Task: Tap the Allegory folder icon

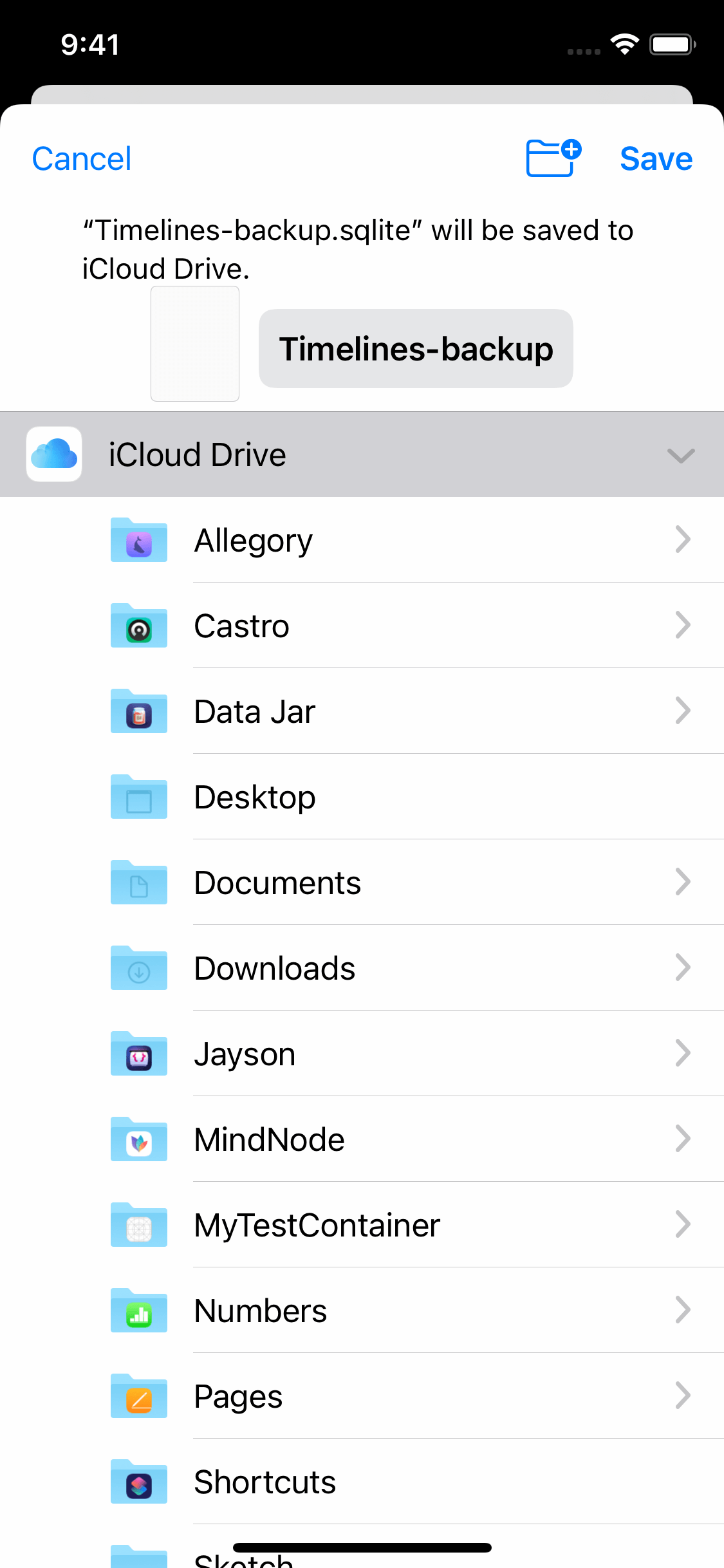Action: 139,540
